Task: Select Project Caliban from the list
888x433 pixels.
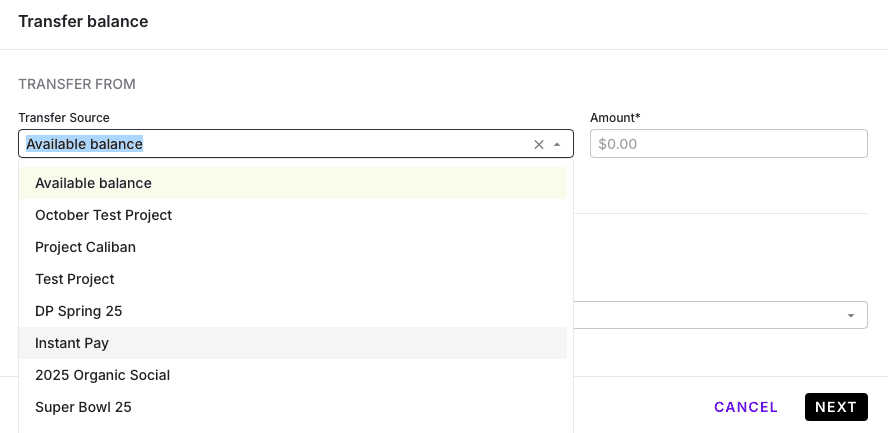Action: [293, 247]
